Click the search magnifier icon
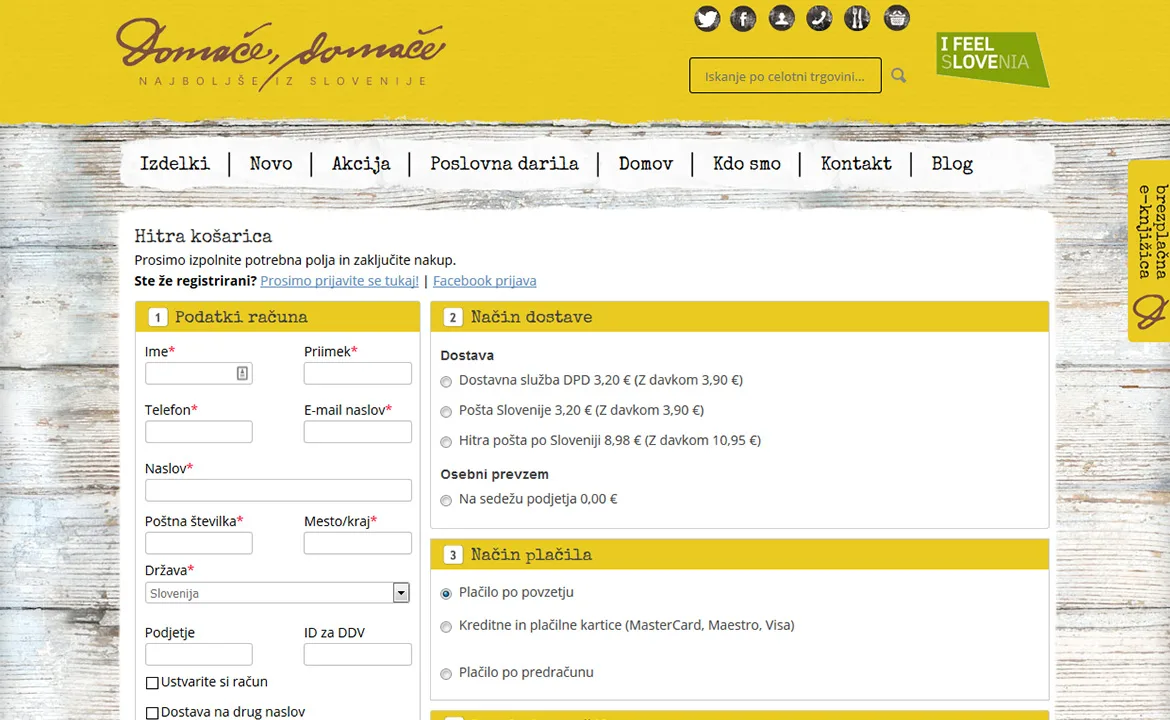Viewport: 1170px width, 720px height. (x=898, y=75)
